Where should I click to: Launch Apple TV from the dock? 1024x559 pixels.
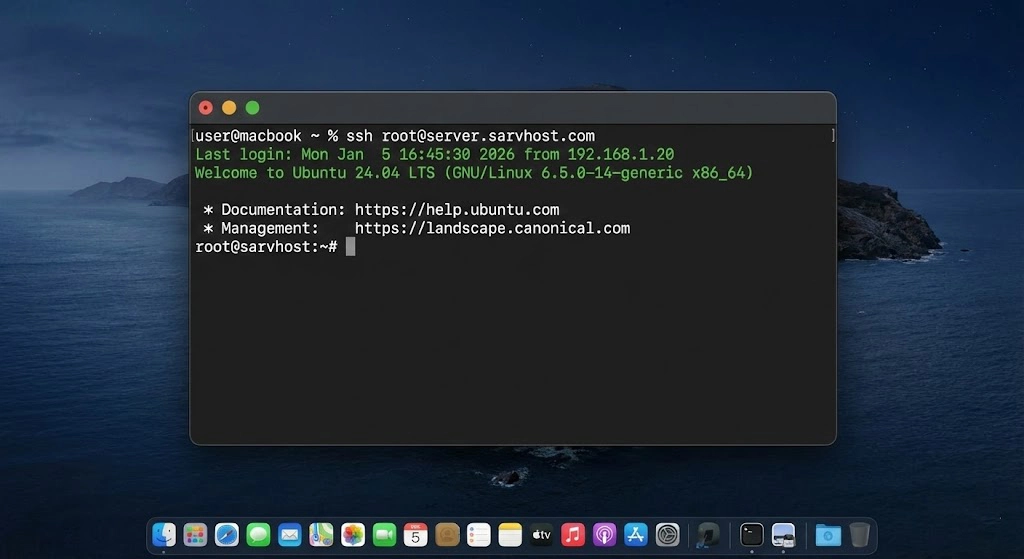[x=541, y=535]
